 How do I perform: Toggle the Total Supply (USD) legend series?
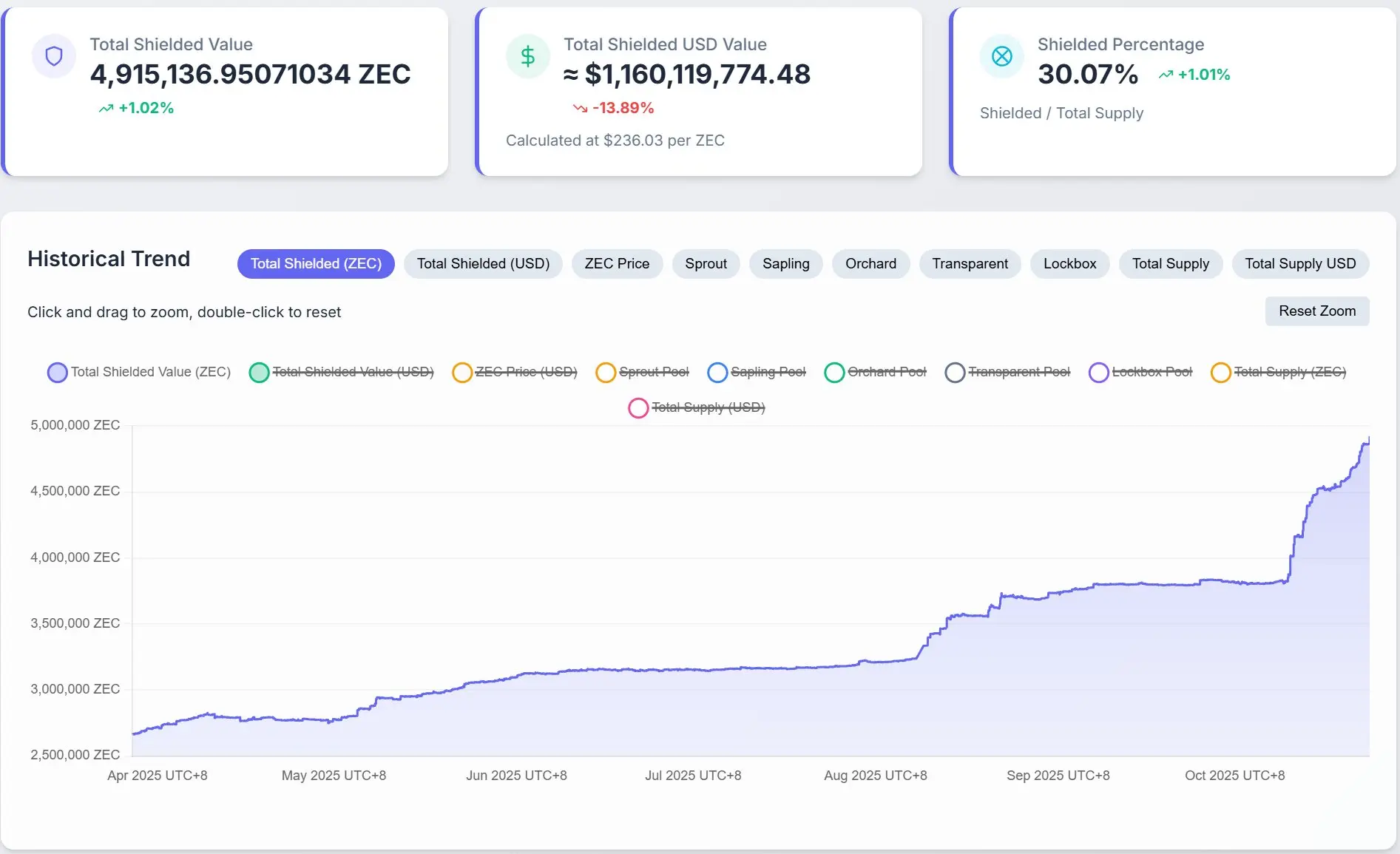pyautogui.click(x=697, y=407)
